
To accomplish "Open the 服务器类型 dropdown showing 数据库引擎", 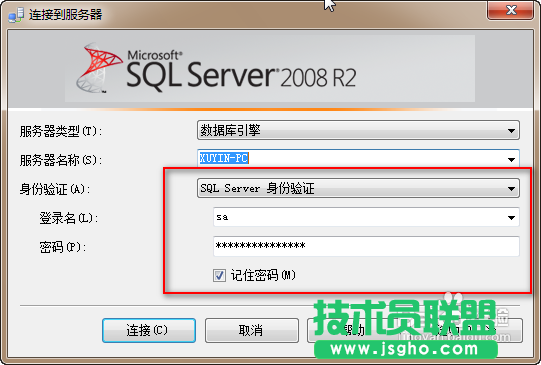I will [x=358, y=130].
